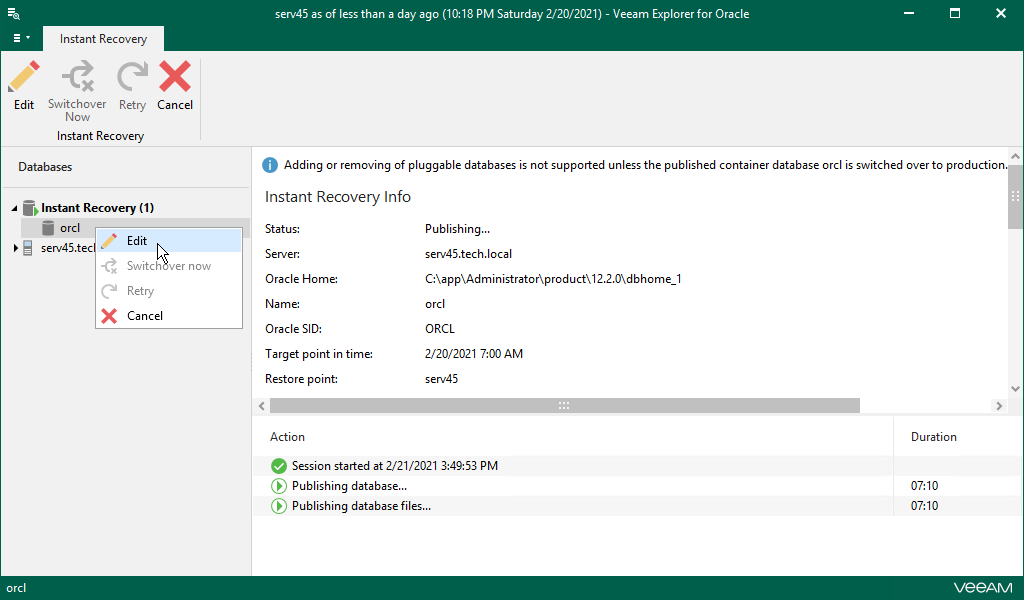Expand the serv45.tech server node
This screenshot has width=1024, height=600.
pyautogui.click(x=16, y=248)
